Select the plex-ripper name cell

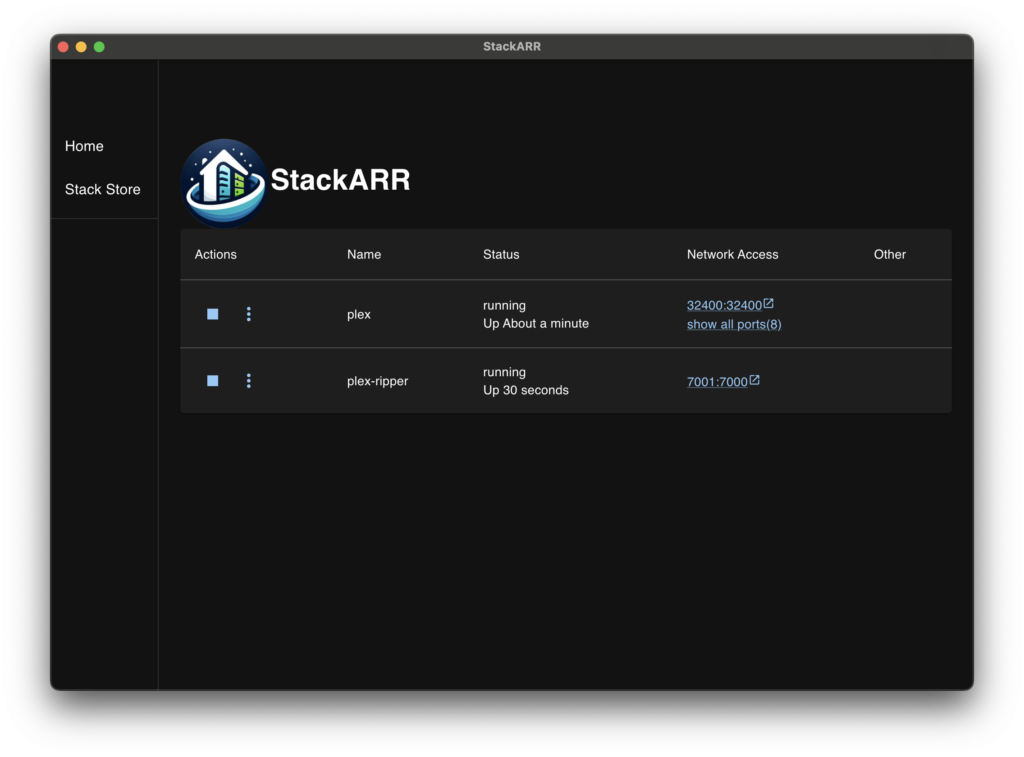pyautogui.click(x=377, y=381)
